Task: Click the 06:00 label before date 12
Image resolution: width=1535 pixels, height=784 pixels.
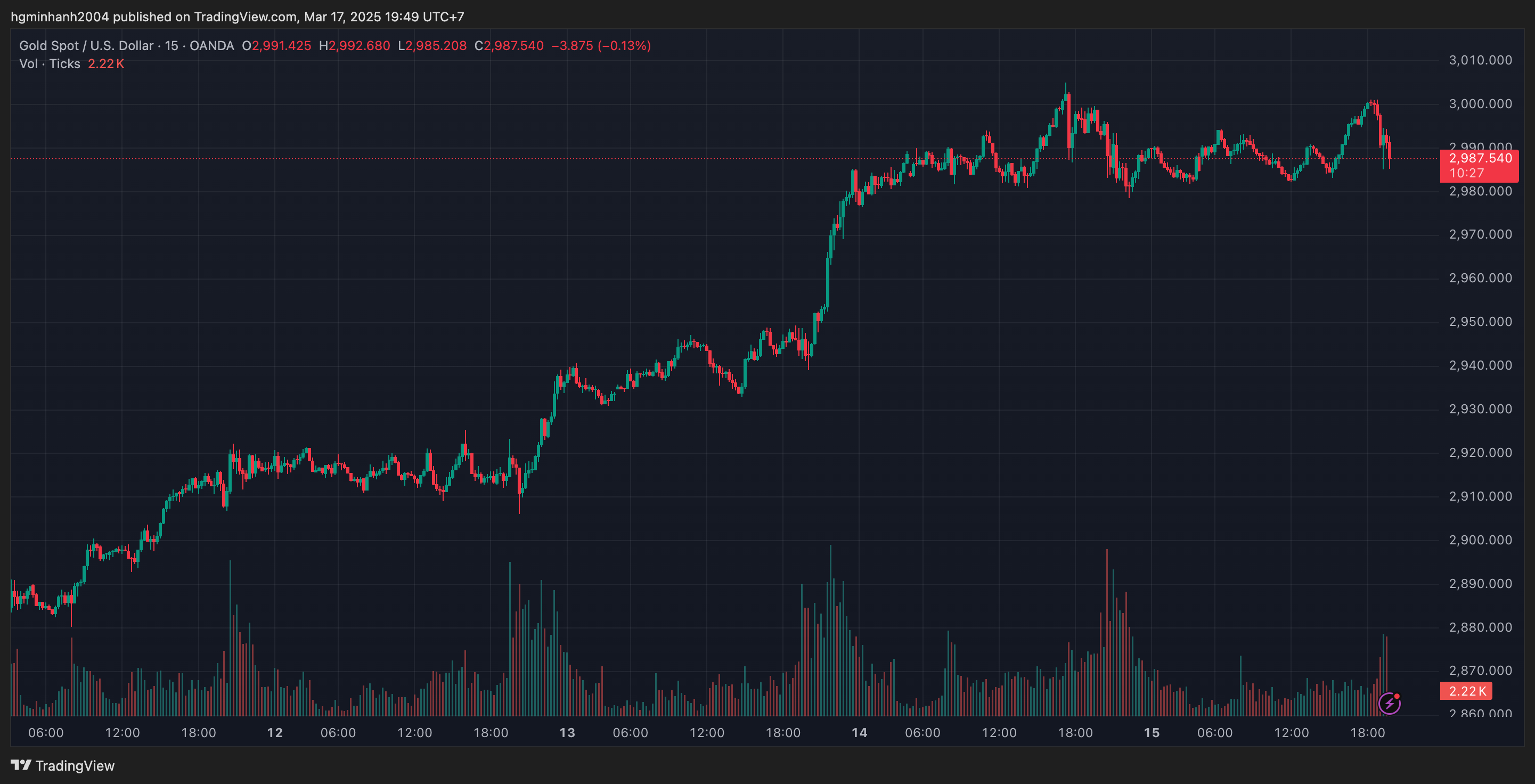Action: (46, 733)
